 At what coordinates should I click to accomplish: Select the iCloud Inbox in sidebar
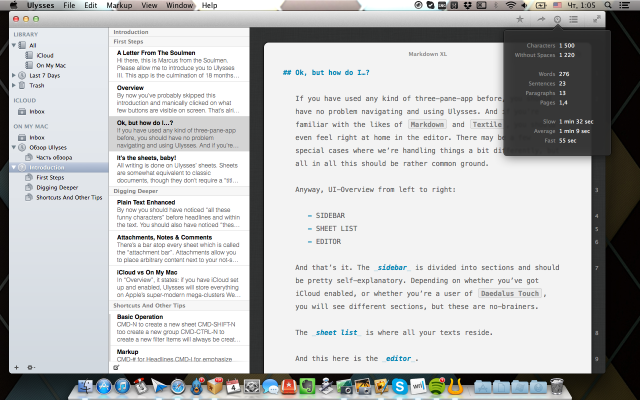point(37,112)
